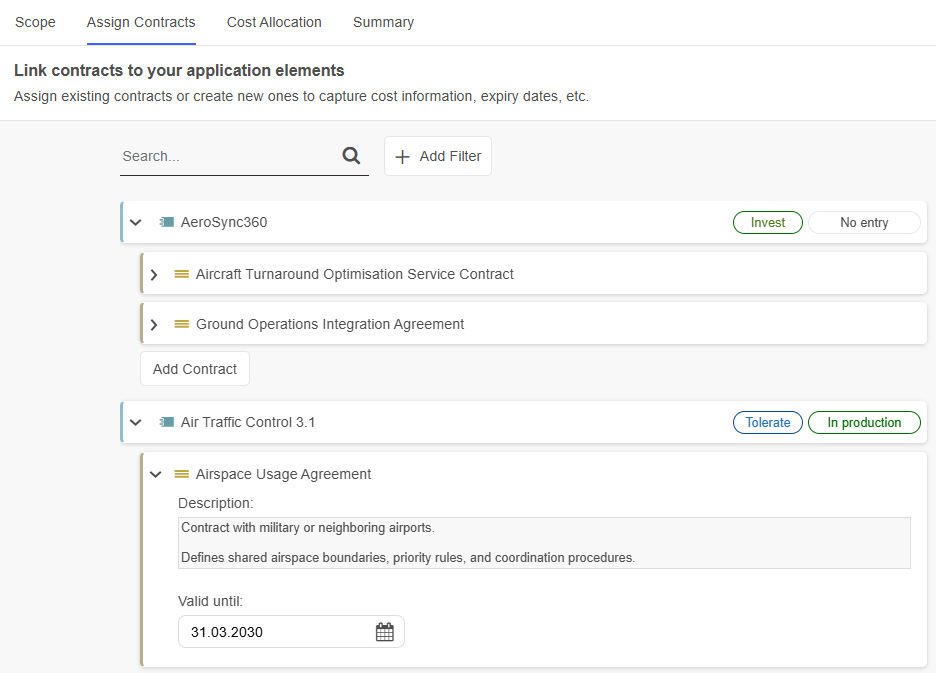Go to the Summary tab
The width and height of the screenshot is (936, 673).
(383, 22)
